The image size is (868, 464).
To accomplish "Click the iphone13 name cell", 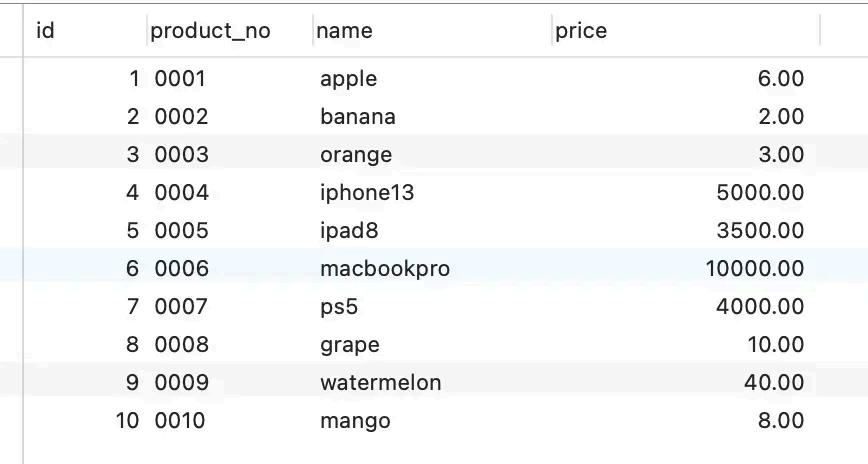I will [366, 193].
